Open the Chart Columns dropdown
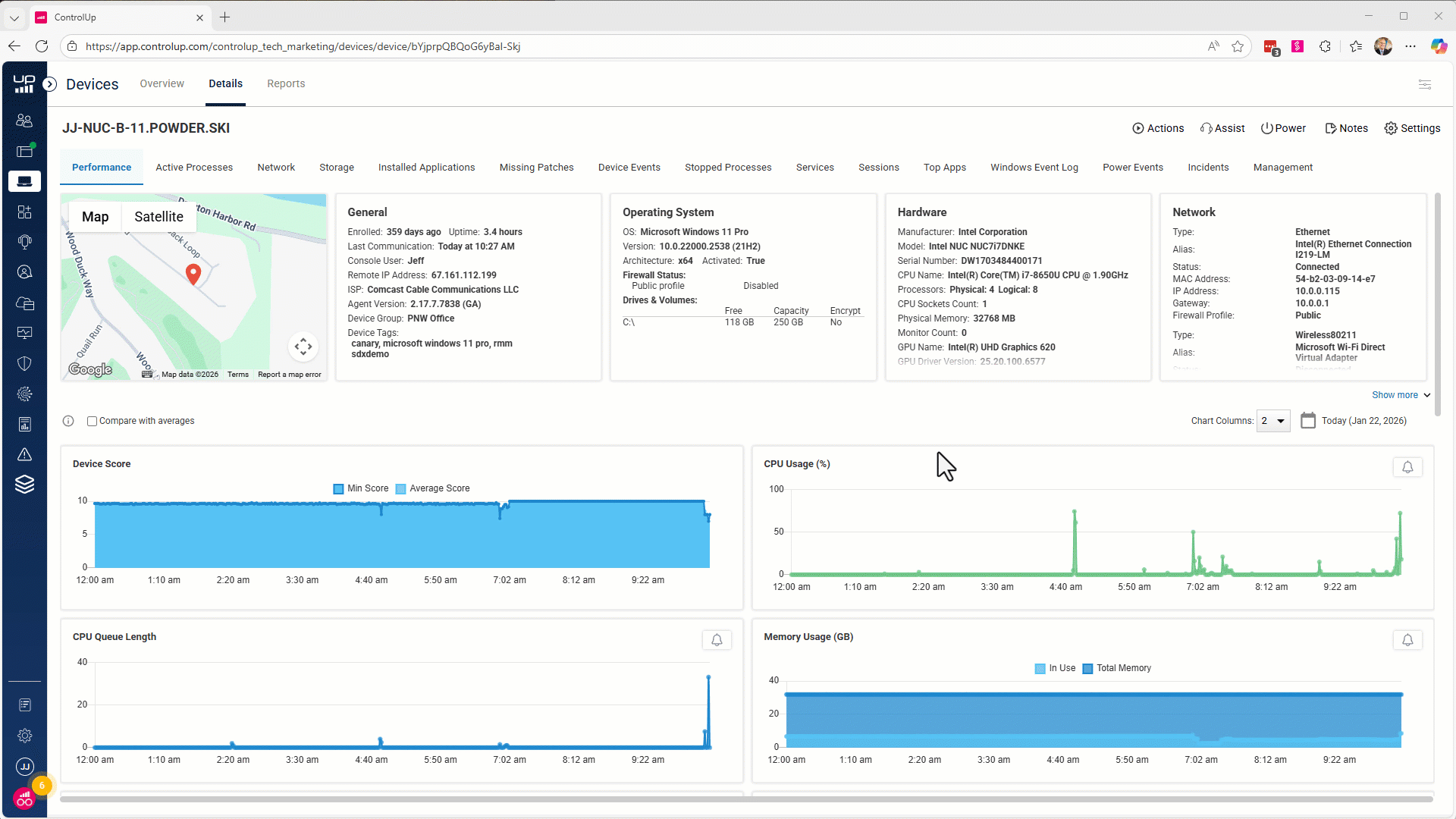 [1272, 421]
